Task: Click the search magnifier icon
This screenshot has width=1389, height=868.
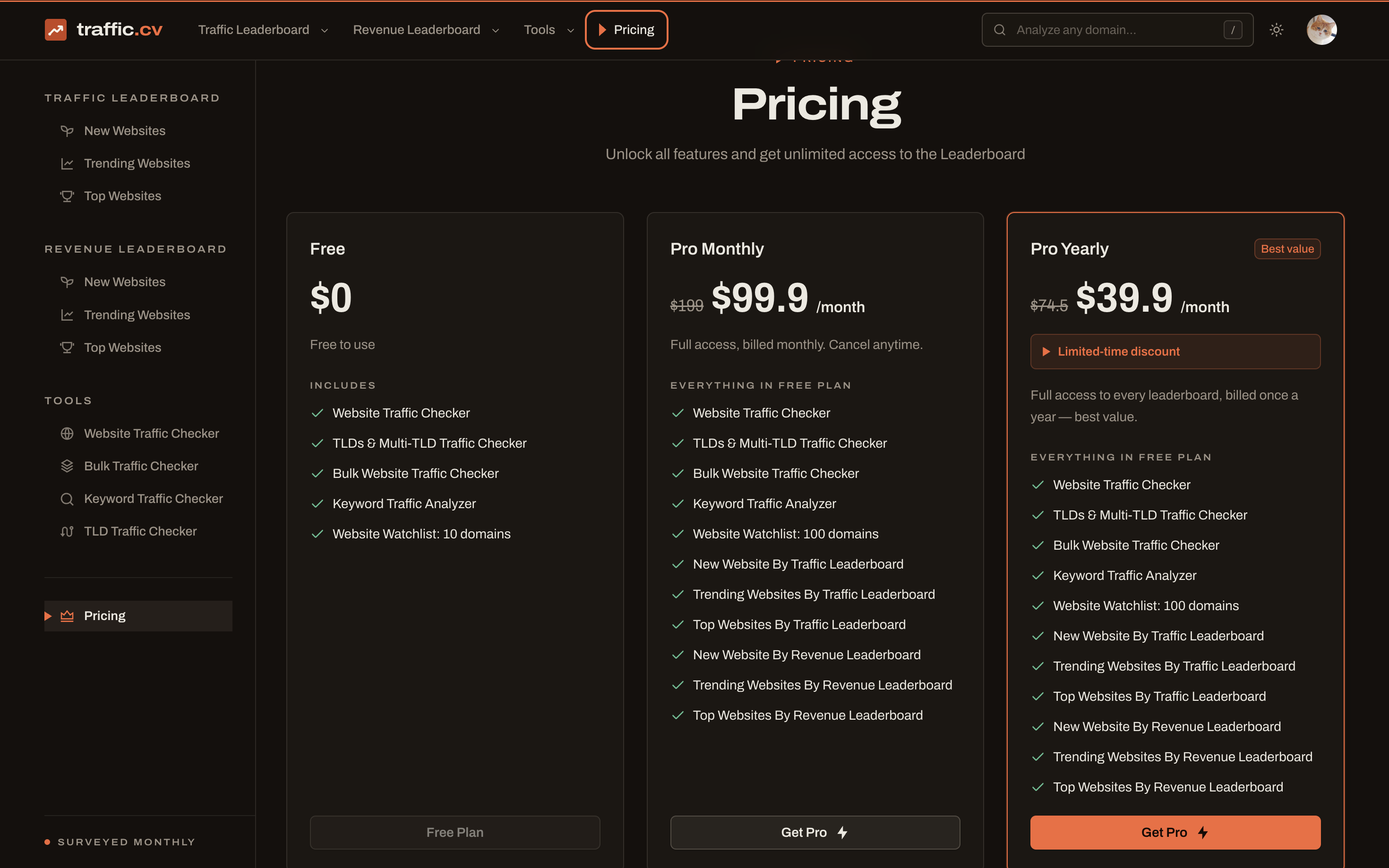Action: tap(999, 30)
